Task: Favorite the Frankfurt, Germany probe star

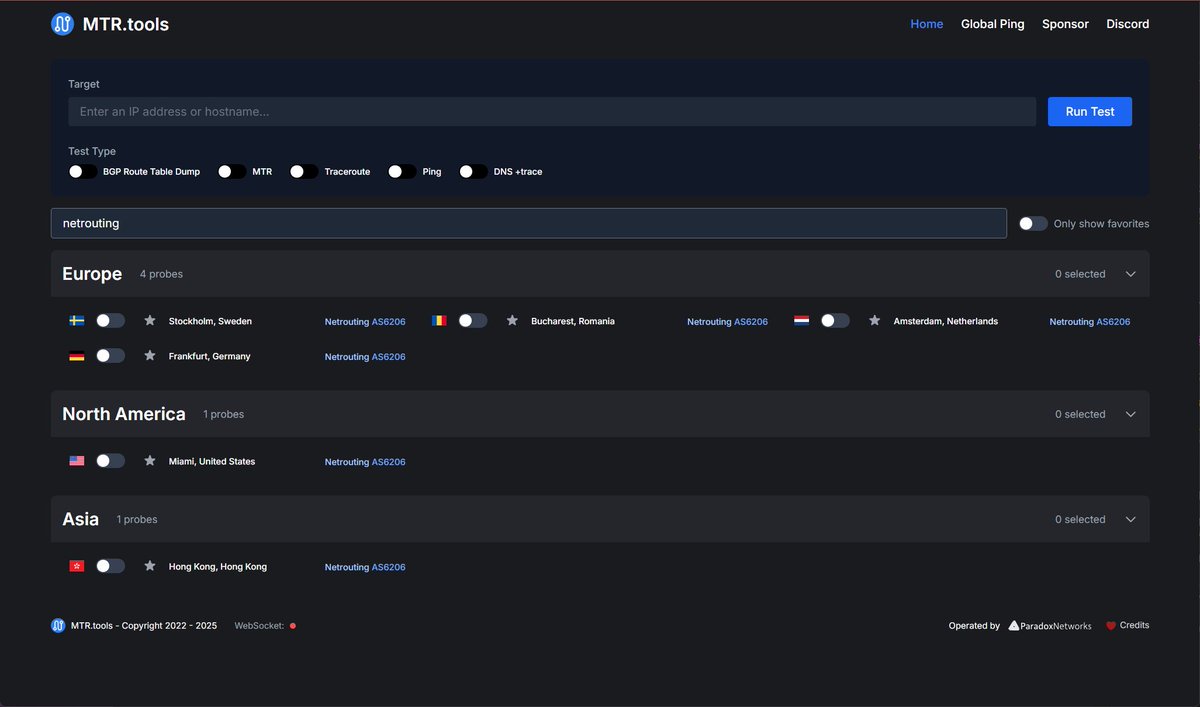Action: click(x=150, y=356)
